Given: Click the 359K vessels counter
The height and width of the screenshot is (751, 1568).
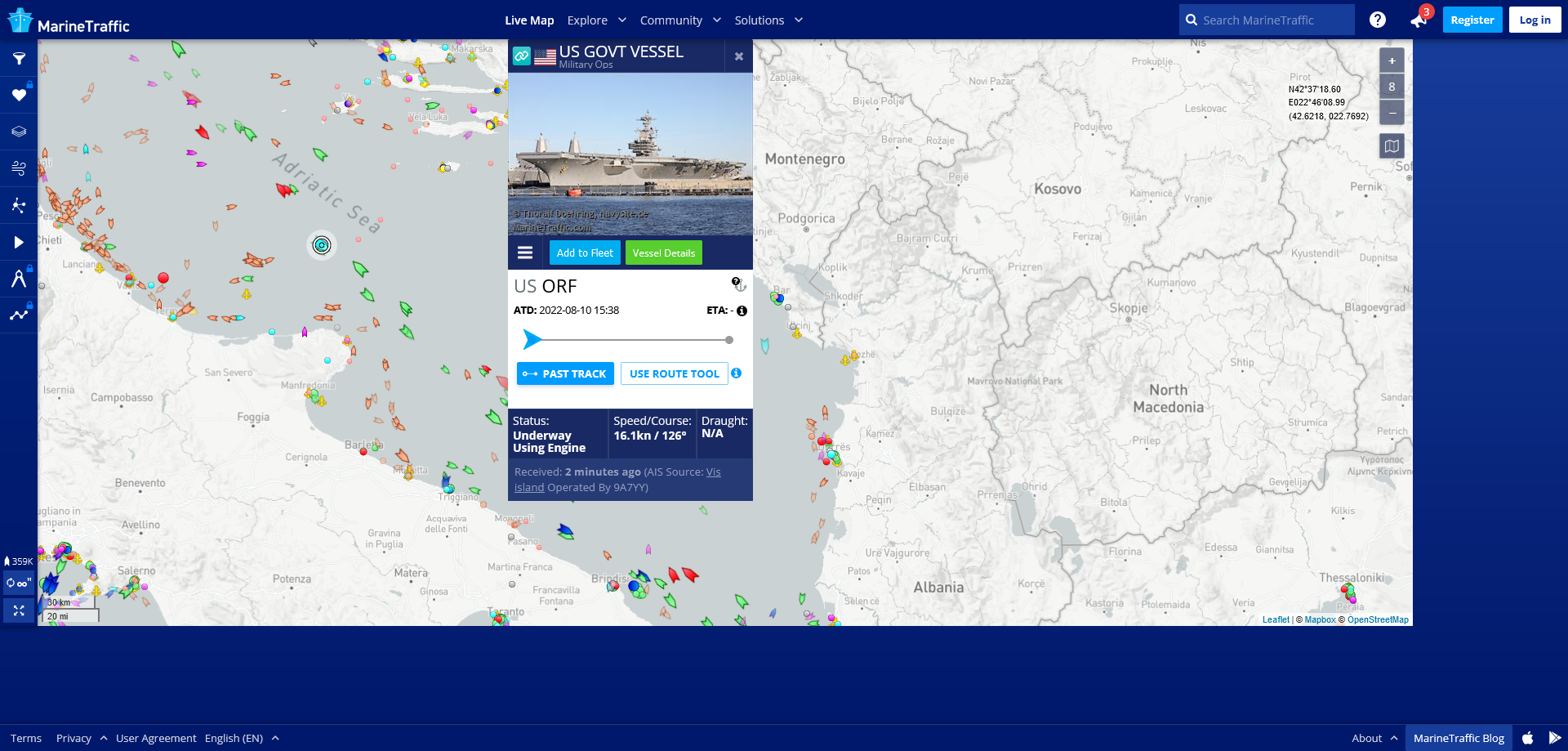Looking at the screenshot, I should [x=19, y=561].
